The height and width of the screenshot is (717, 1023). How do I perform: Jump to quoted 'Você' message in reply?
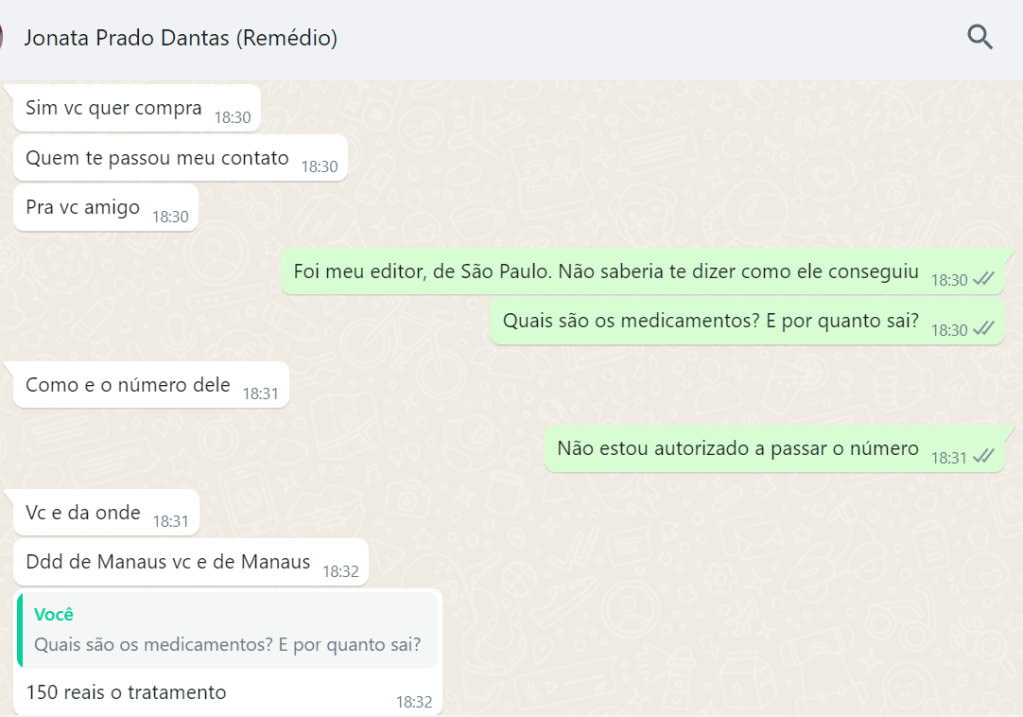pos(227,630)
